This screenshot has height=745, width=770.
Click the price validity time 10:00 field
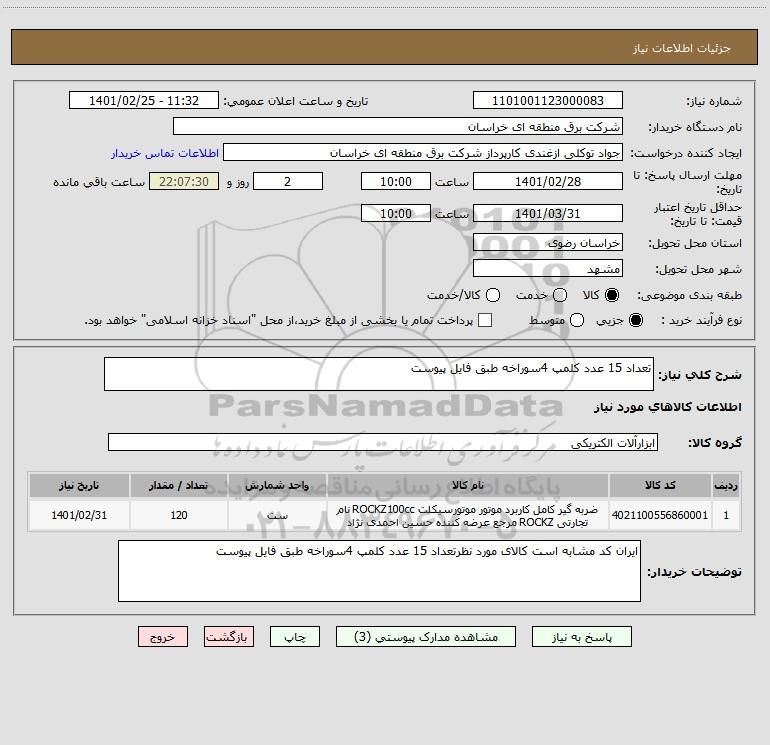coord(396,213)
